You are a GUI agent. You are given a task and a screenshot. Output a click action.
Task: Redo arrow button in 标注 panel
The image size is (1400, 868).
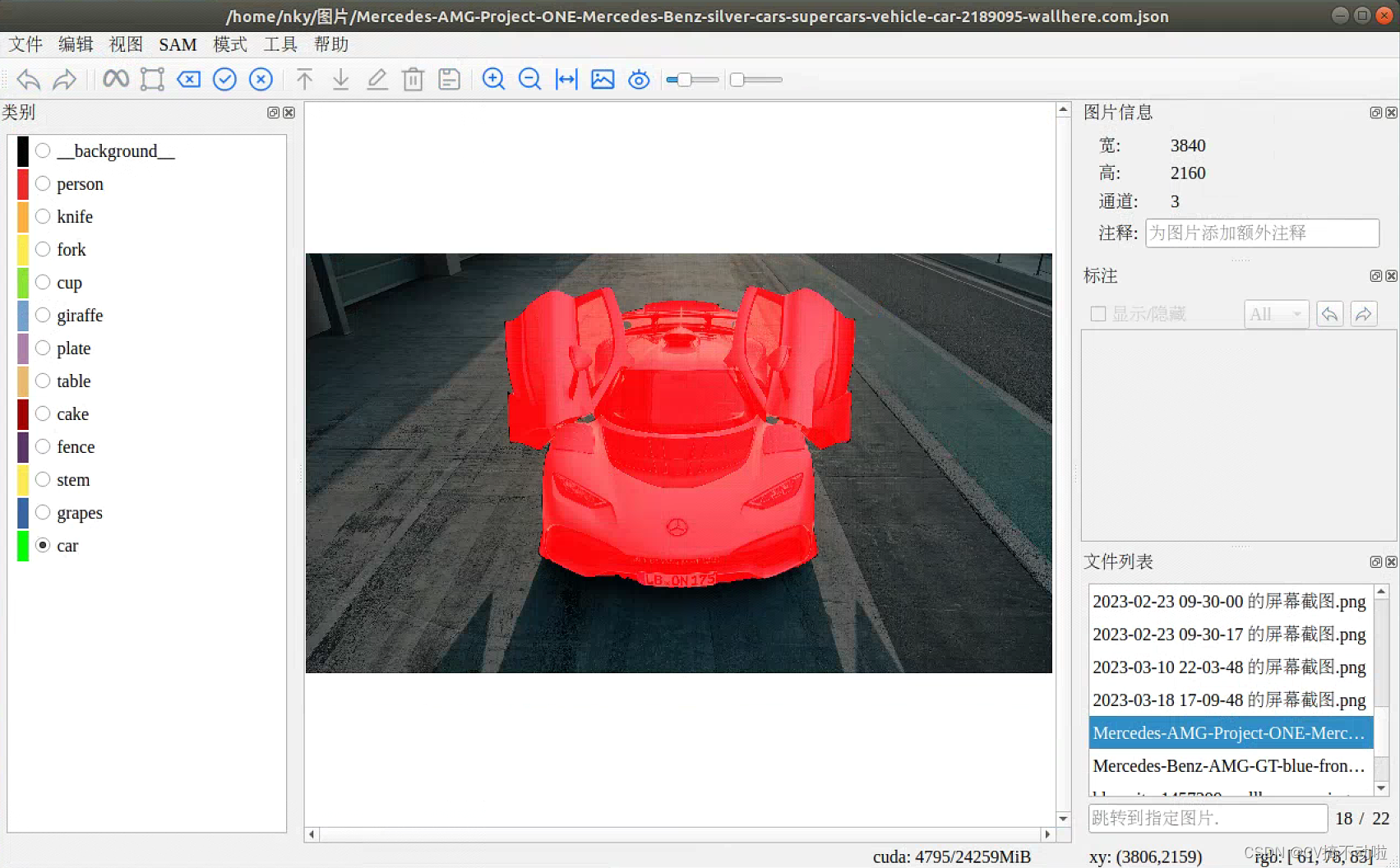click(1364, 314)
